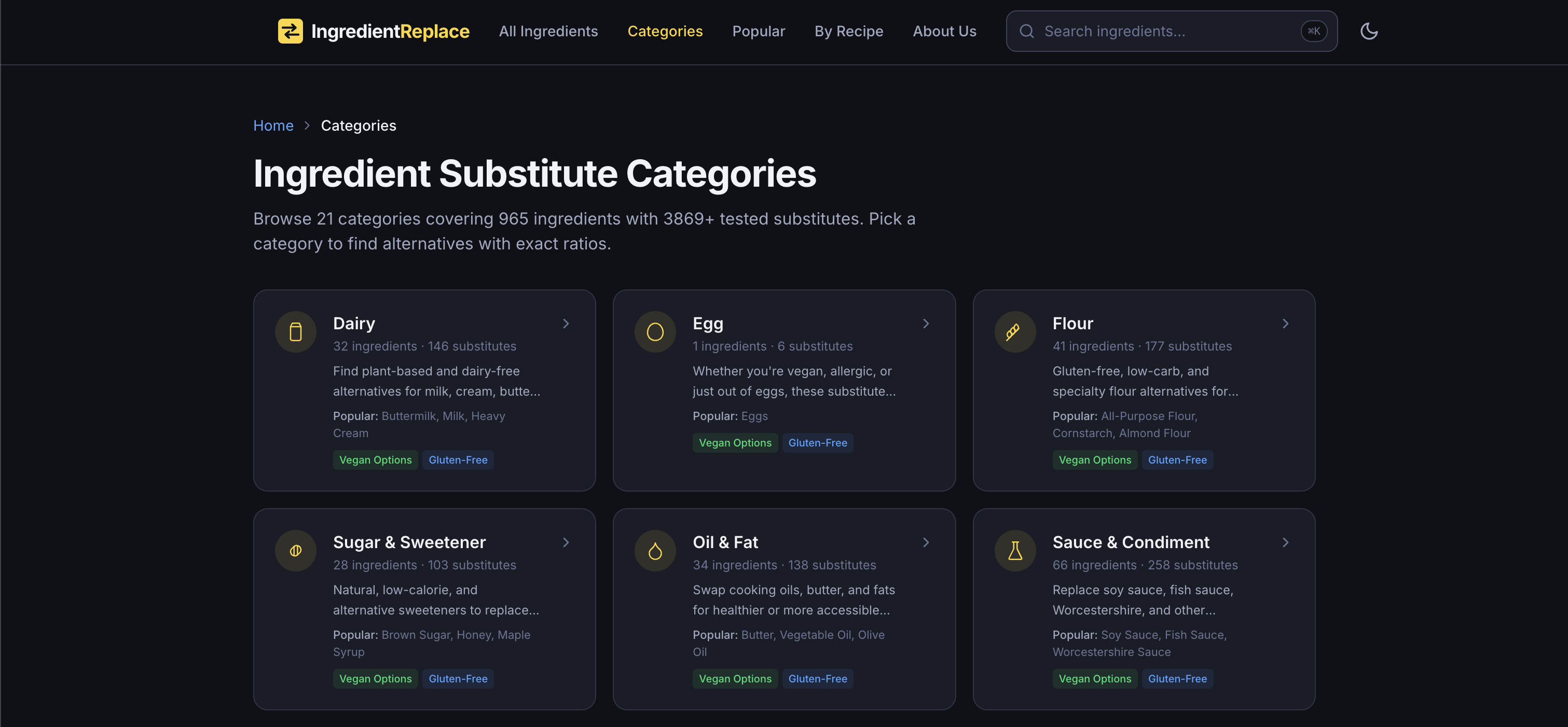Screen dimensions: 1568x727
Task: Click the Dairy milk carton icon
Action: (296, 332)
